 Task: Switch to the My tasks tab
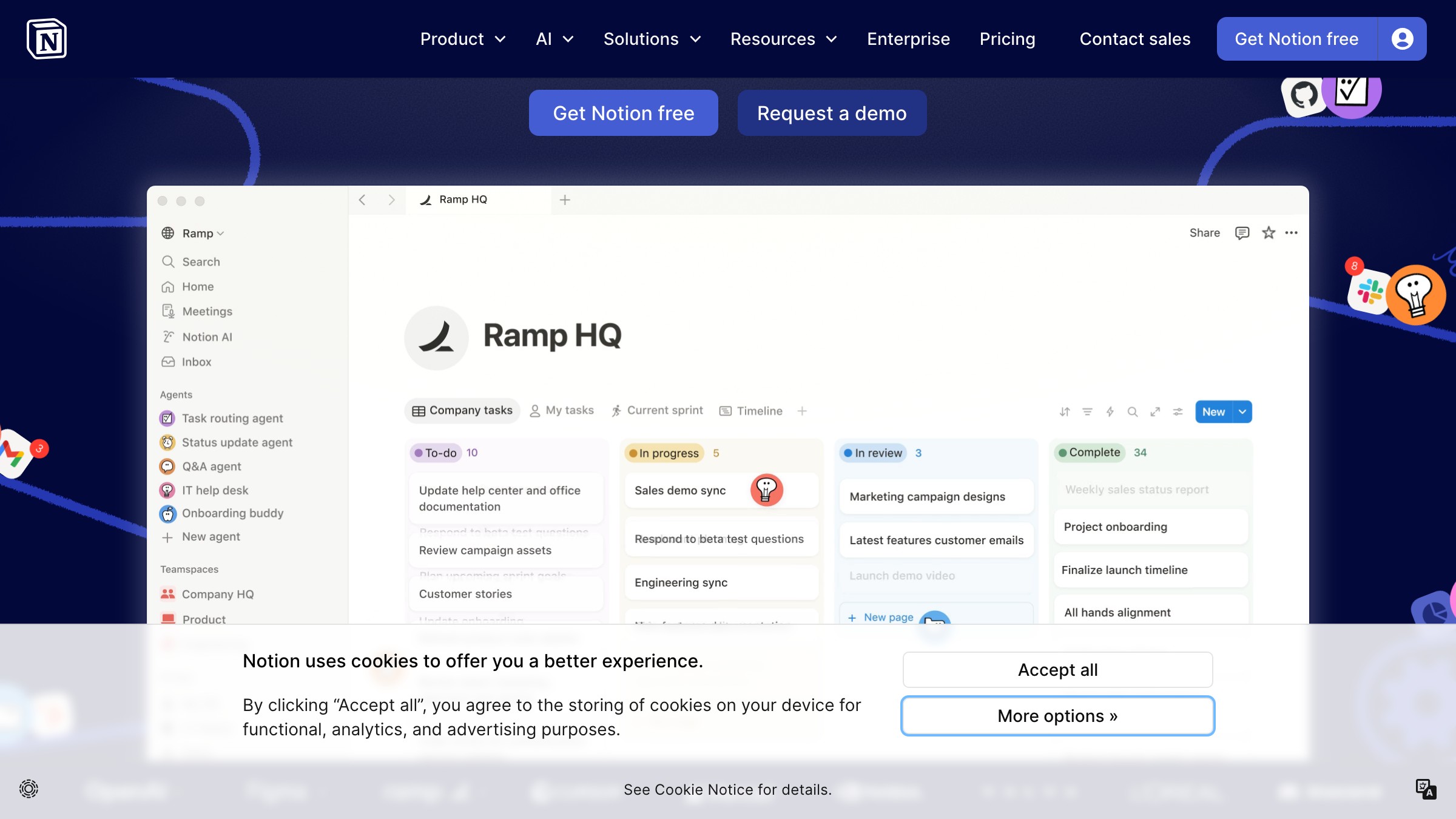pos(562,411)
